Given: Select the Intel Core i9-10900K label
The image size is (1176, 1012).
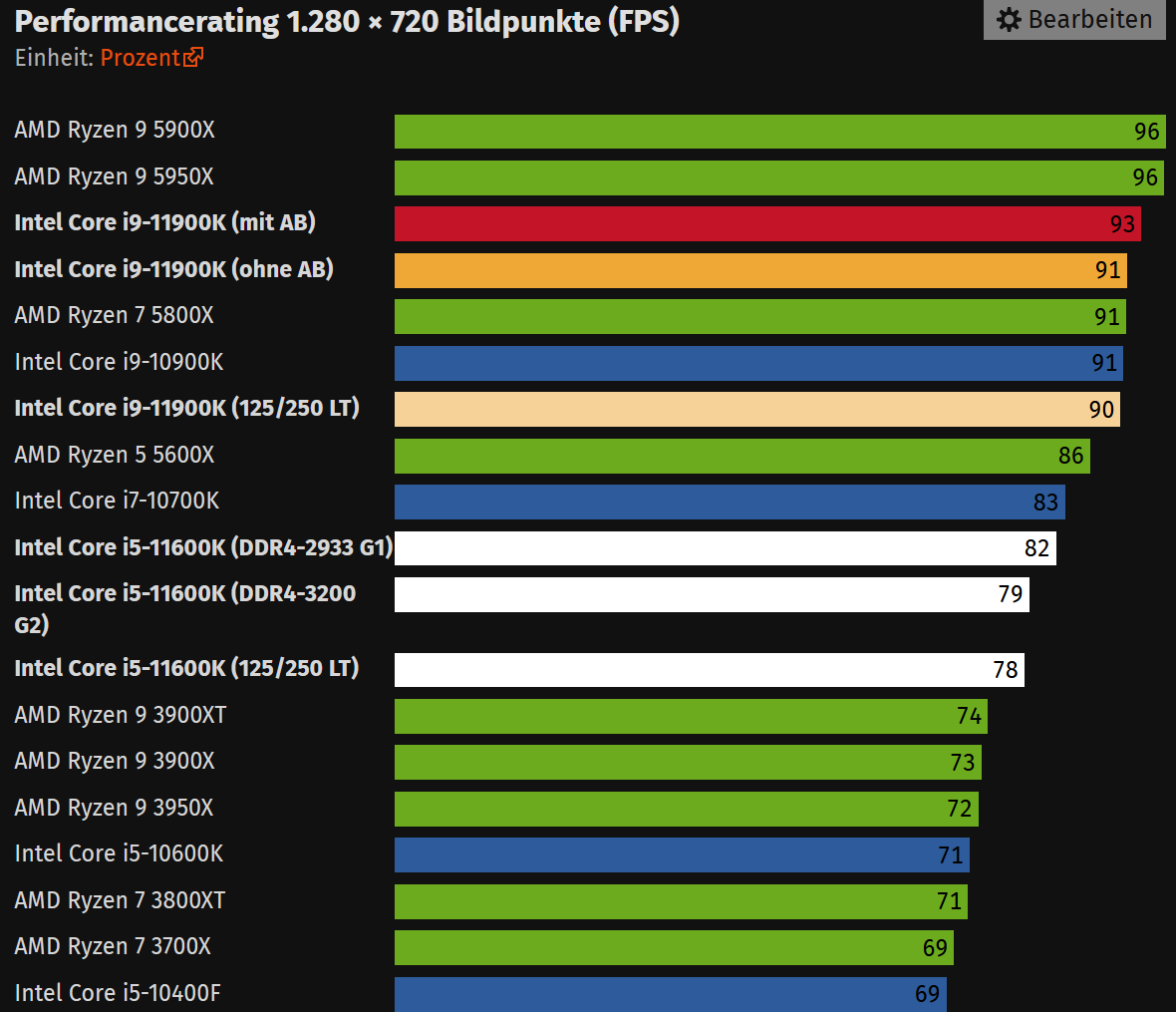Looking at the screenshot, I should (120, 362).
